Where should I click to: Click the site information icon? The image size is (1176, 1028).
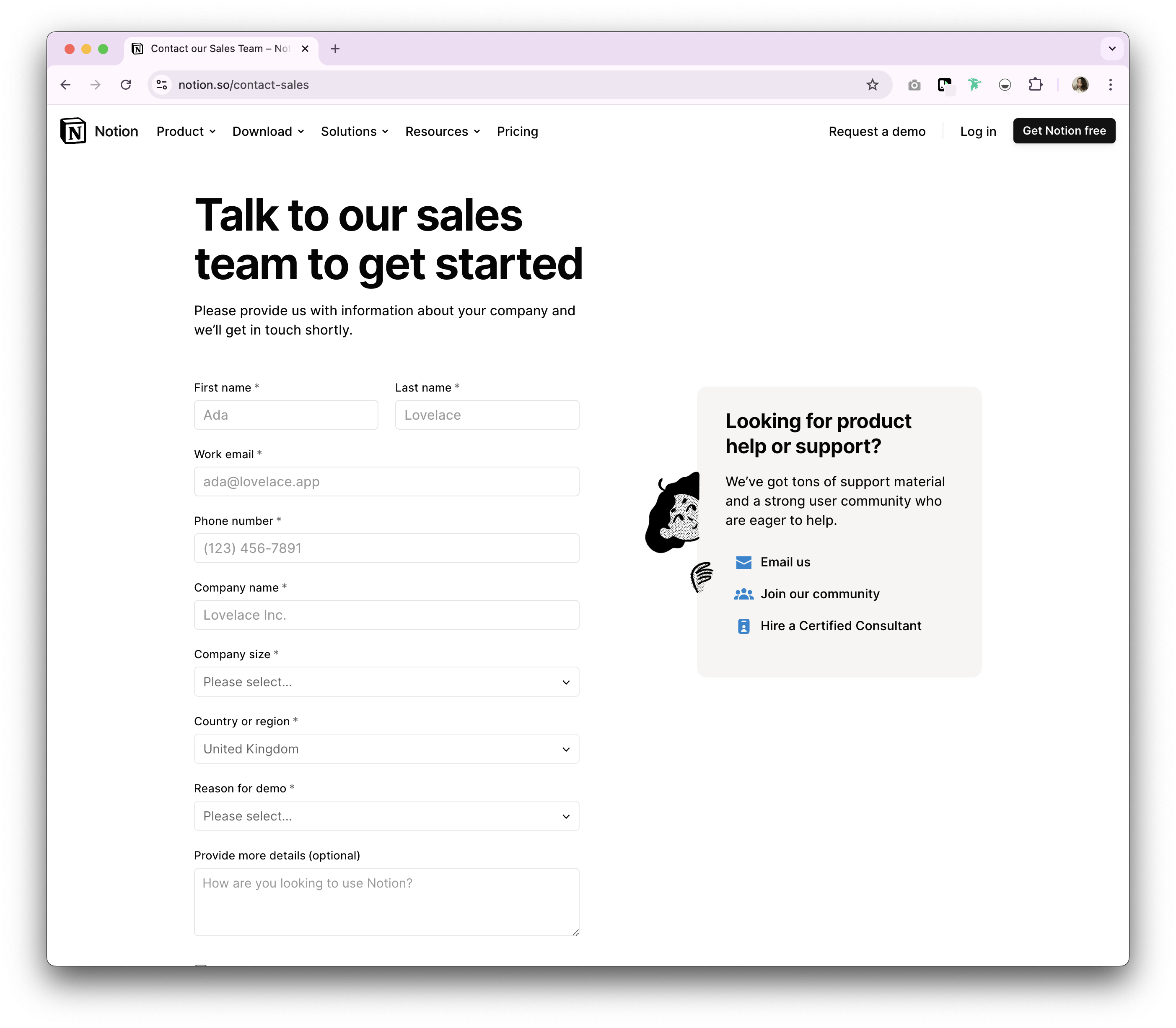(162, 85)
